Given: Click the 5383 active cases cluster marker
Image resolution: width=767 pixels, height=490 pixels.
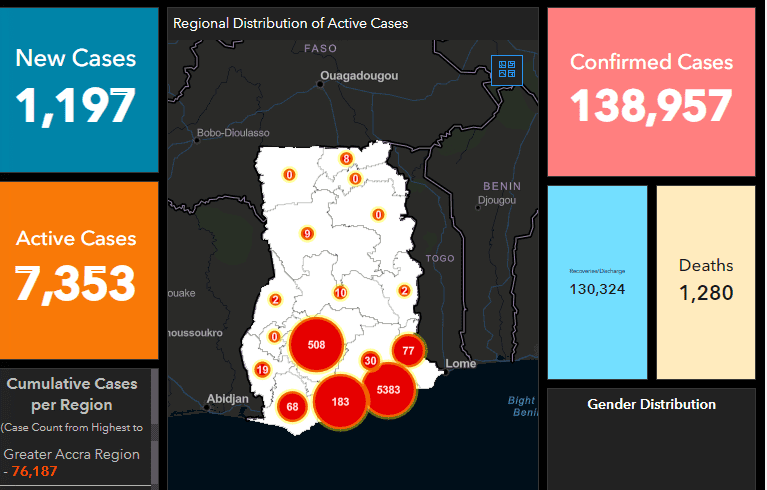Looking at the screenshot, I should [388, 389].
